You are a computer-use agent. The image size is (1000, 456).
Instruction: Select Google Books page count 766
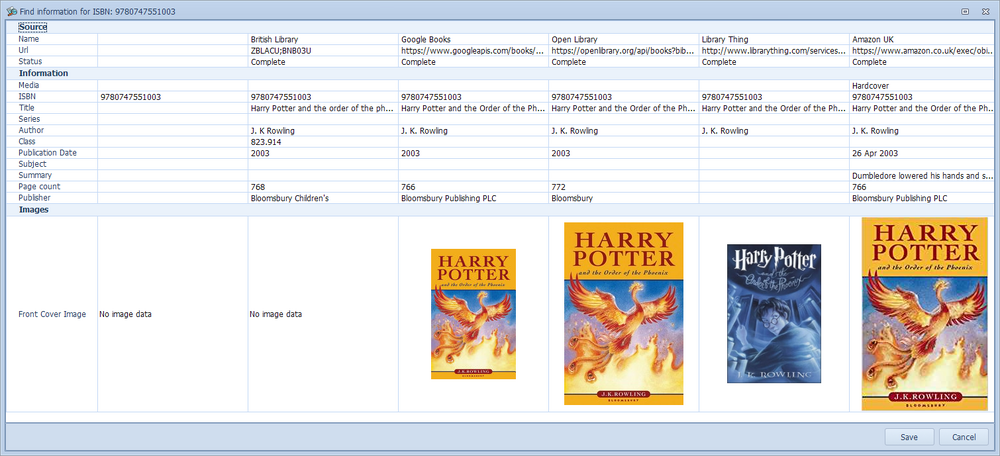click(474, 187)
